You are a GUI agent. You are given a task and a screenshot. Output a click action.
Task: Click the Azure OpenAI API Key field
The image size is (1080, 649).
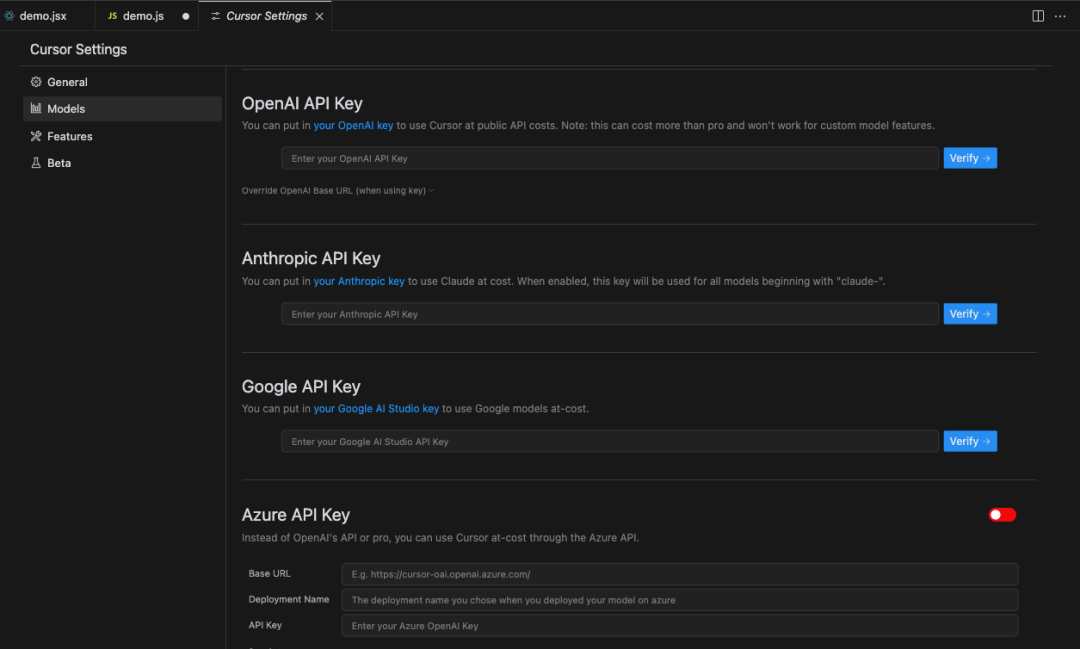[680, 626]
